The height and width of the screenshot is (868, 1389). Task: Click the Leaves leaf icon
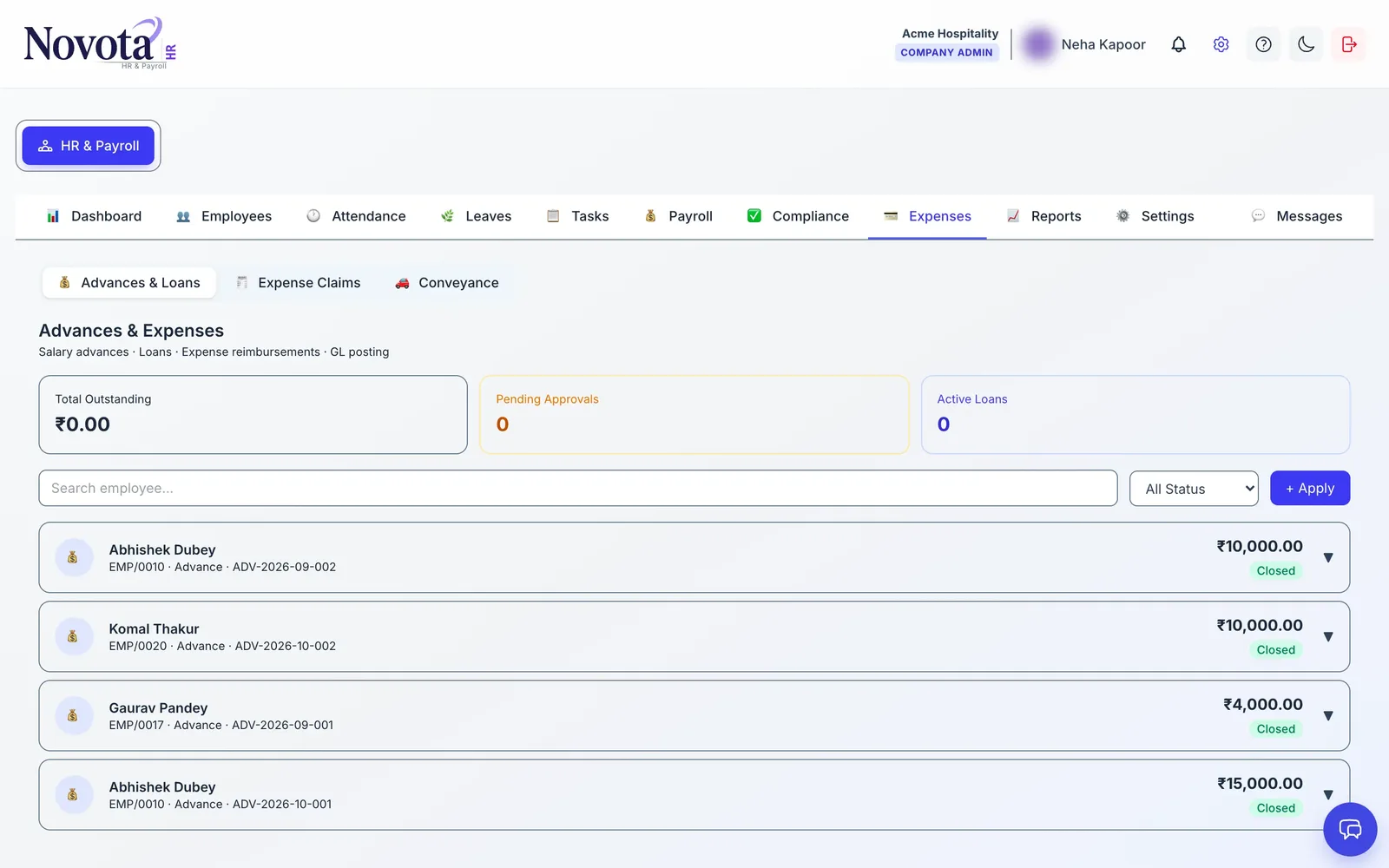pos(447,216)
